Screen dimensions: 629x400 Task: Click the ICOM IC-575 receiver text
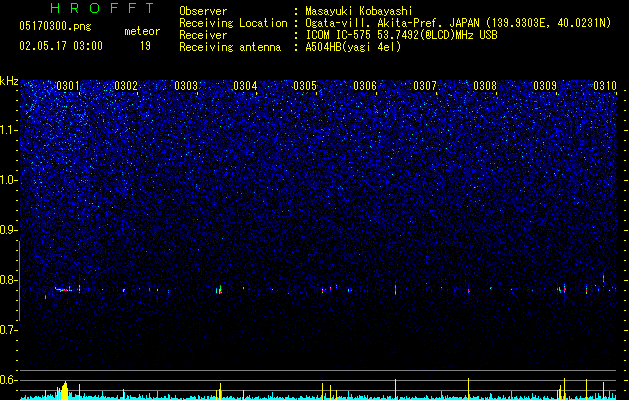401,35
